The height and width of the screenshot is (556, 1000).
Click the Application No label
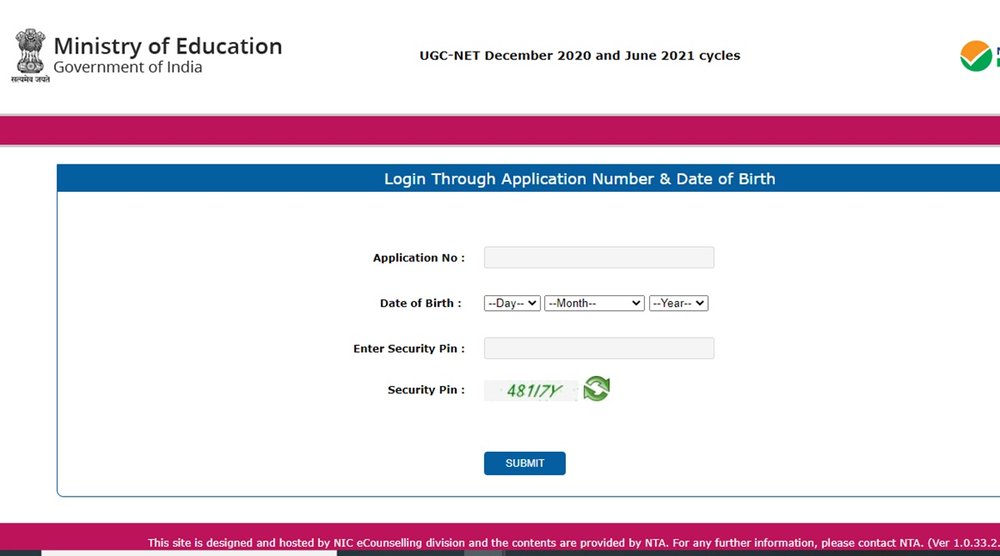click(419, 258)
